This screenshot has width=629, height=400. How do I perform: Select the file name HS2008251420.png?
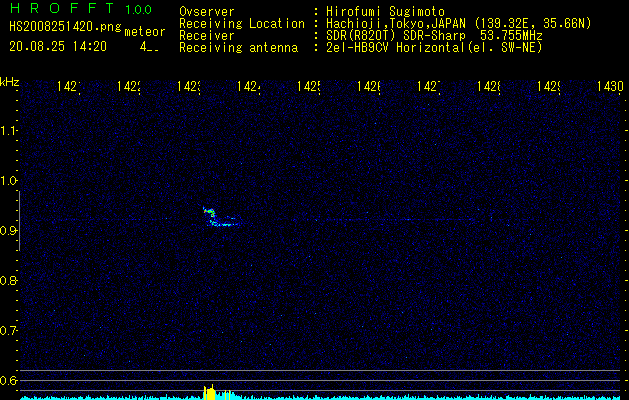pos(65,27)
